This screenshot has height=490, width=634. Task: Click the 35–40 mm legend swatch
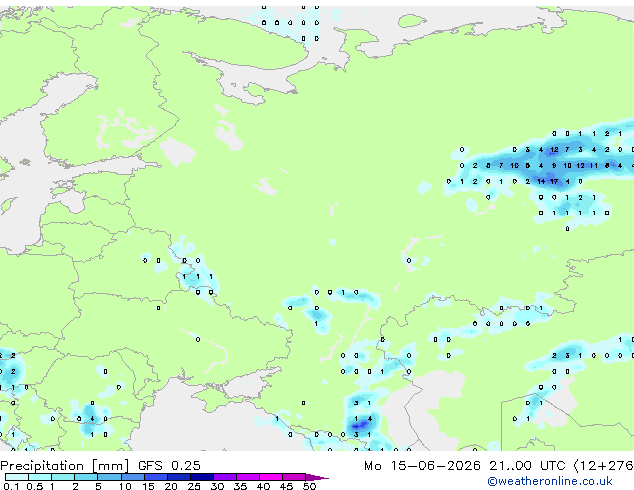[248, 477]
